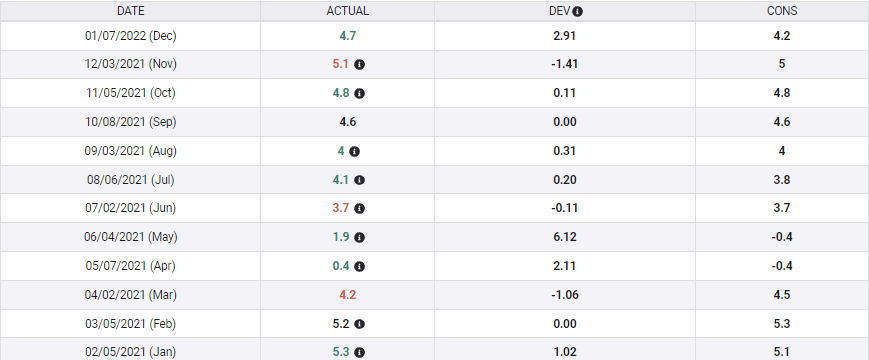Open info icon beside Nov 5.1 actual
869x360 pixels.
(x=359, y=65)
